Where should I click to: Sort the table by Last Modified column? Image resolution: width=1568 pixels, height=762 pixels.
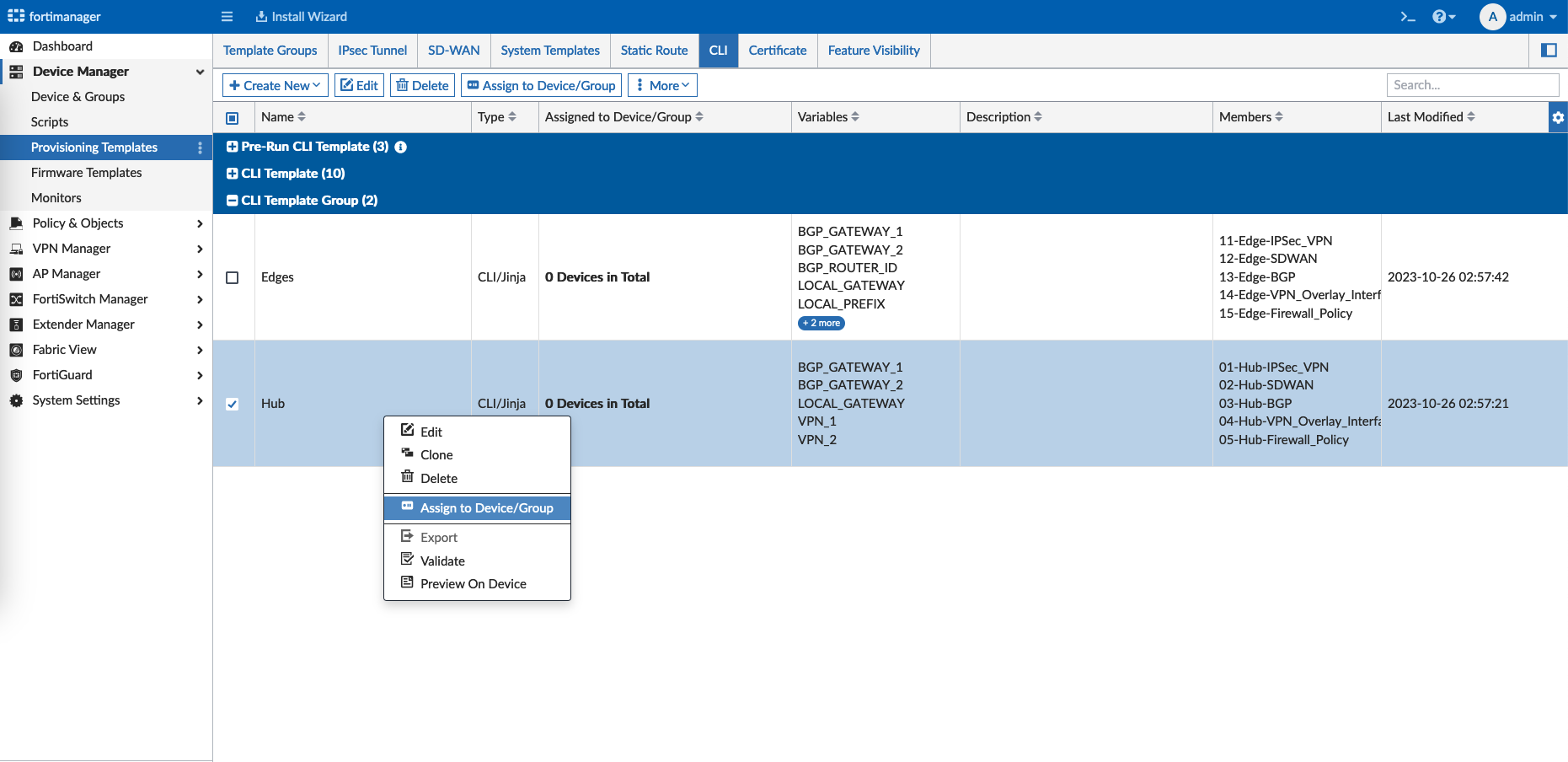click(x=1431, y=117)
